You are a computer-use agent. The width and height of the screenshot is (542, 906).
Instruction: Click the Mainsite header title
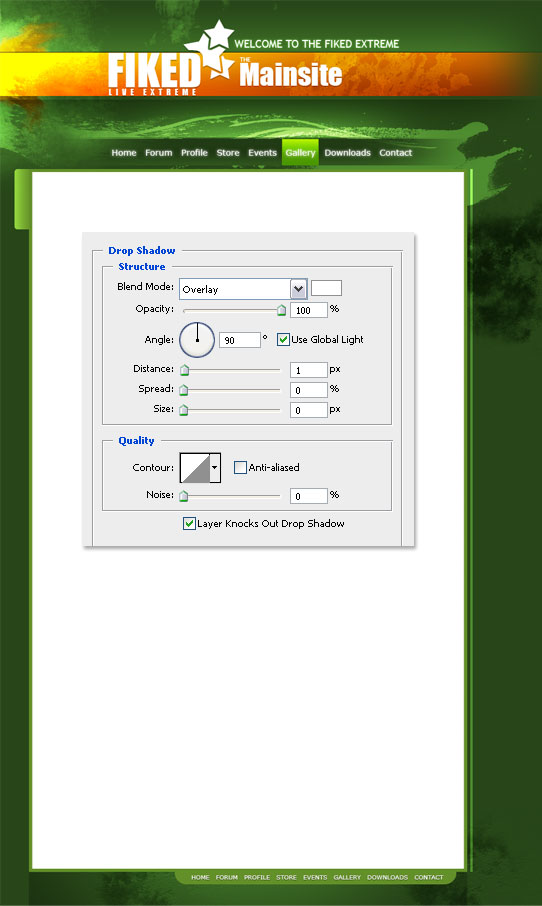(291, 73)
